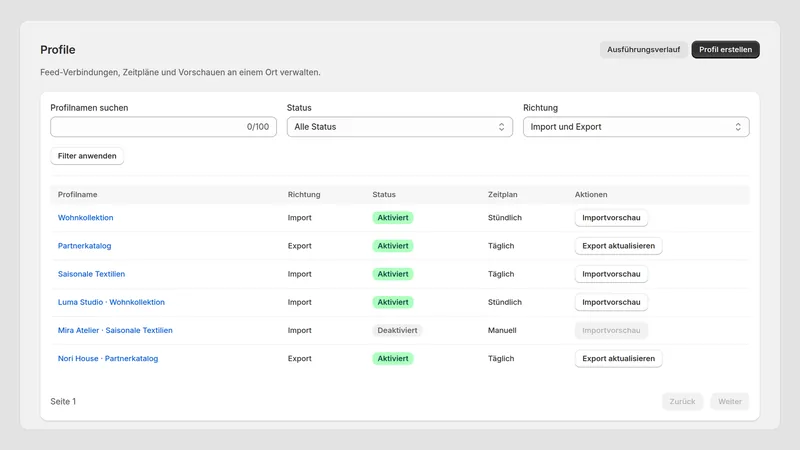Viewport: 800px width, 450px height.
Task: Open Mira Atelier · Saisonale Textilien profile
Action: tap(115, 330)
